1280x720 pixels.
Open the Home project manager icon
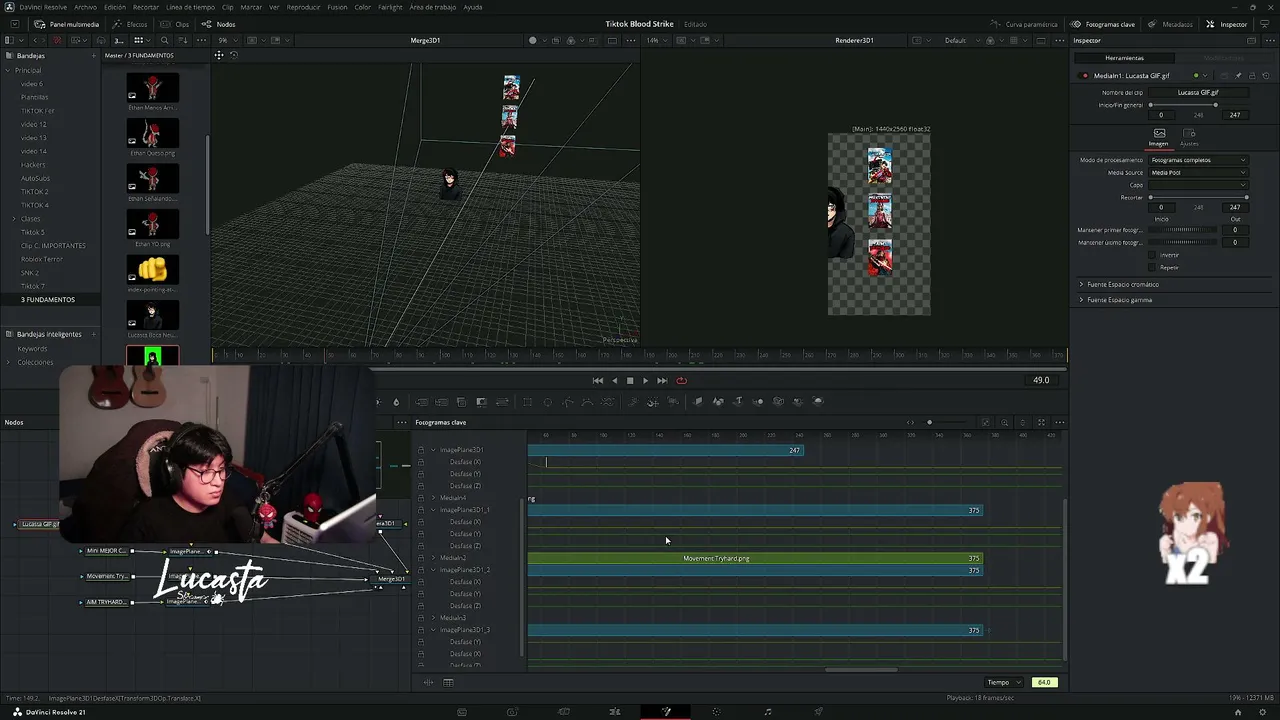(x=1238, y=712)
